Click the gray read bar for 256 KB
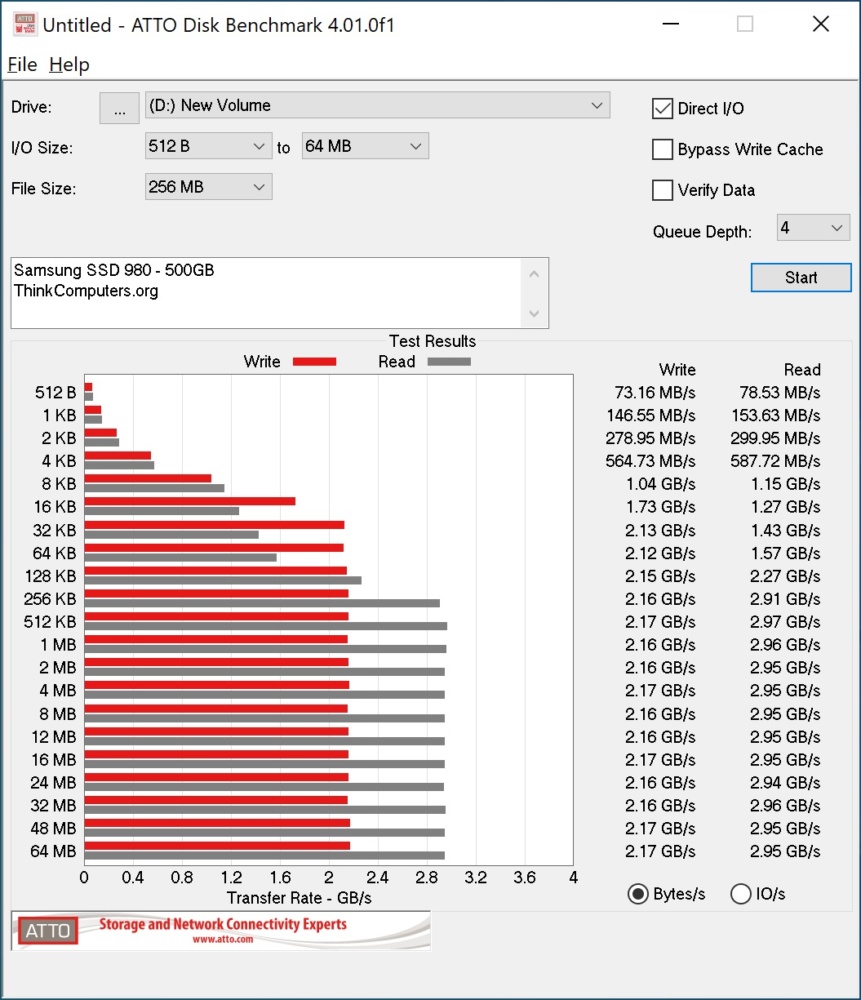 tap(262, 603)
